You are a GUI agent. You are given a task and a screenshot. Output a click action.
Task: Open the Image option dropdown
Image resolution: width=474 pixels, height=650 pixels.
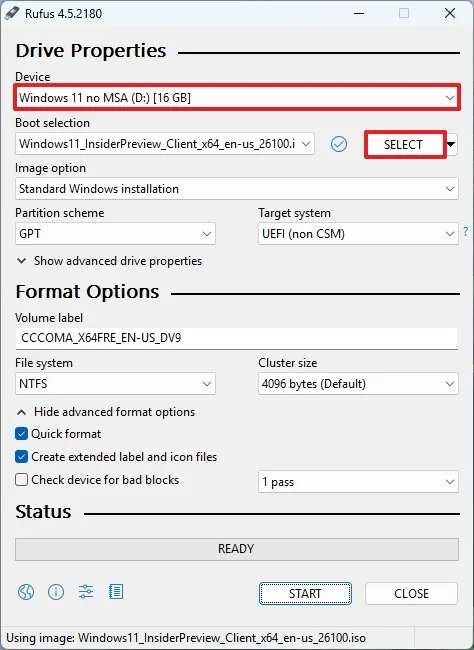click(x=237, y=189)
